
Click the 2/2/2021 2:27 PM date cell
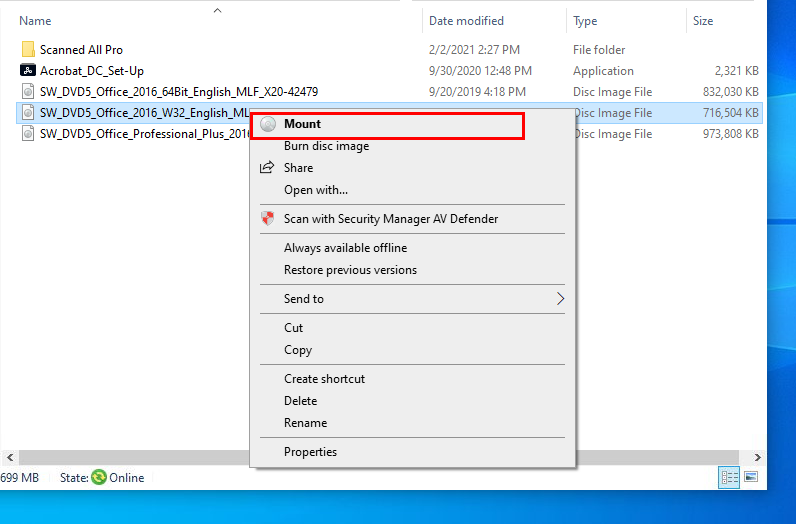click(x=474, y=50)
